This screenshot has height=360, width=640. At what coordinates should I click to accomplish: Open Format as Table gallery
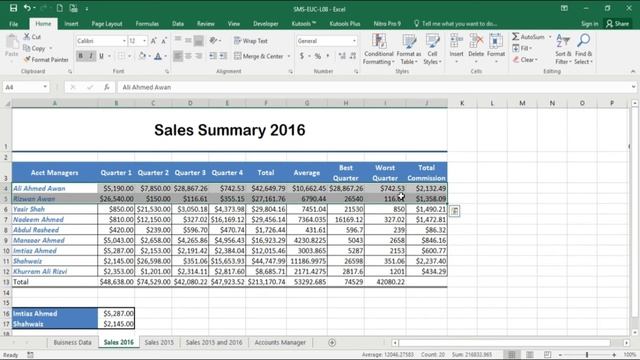[409, 49]
